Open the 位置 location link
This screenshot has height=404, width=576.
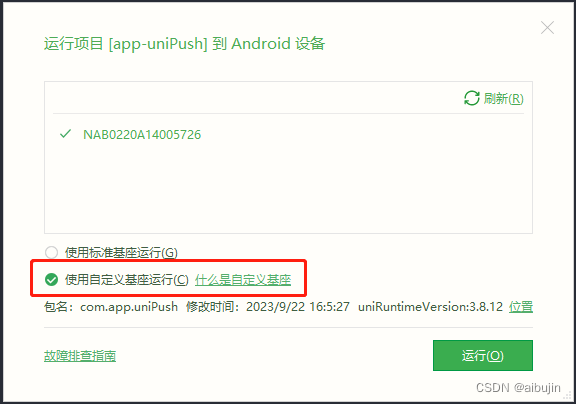click(x=521, y=307)
